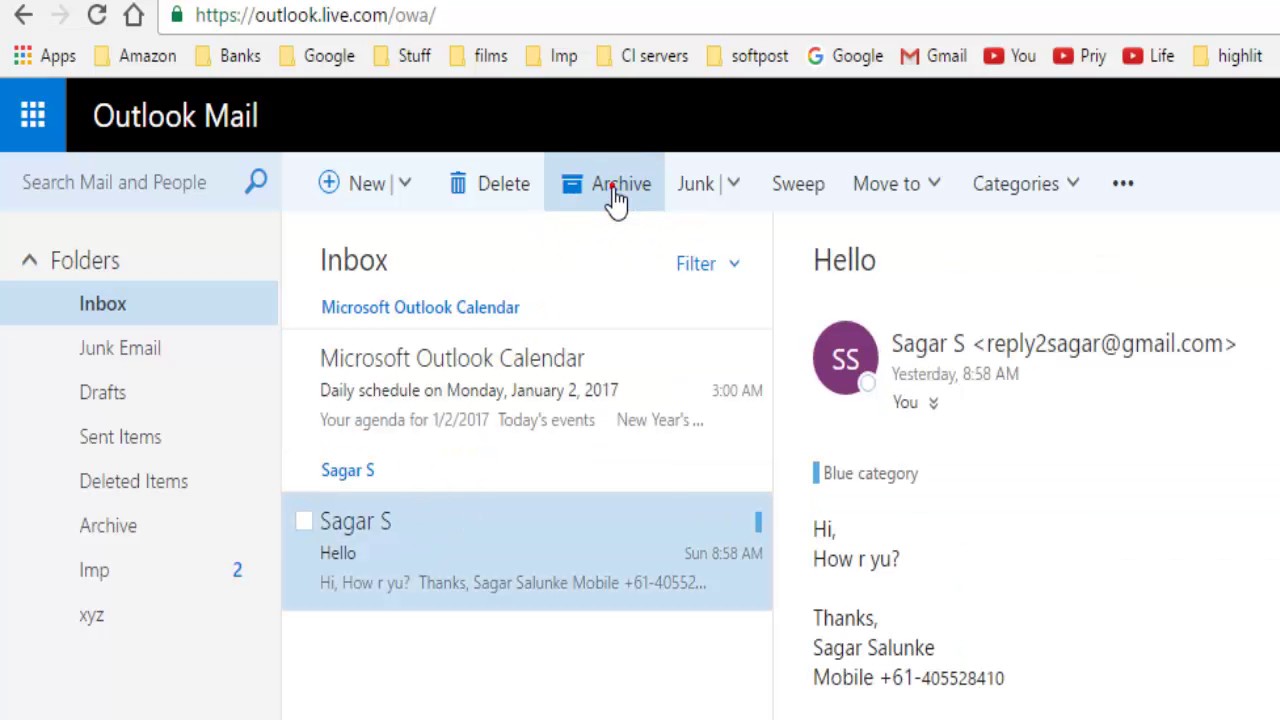The height and width of the screenshot is (720, 1280).
Task: Open the app launcher waffle icon
Action: 33,115
